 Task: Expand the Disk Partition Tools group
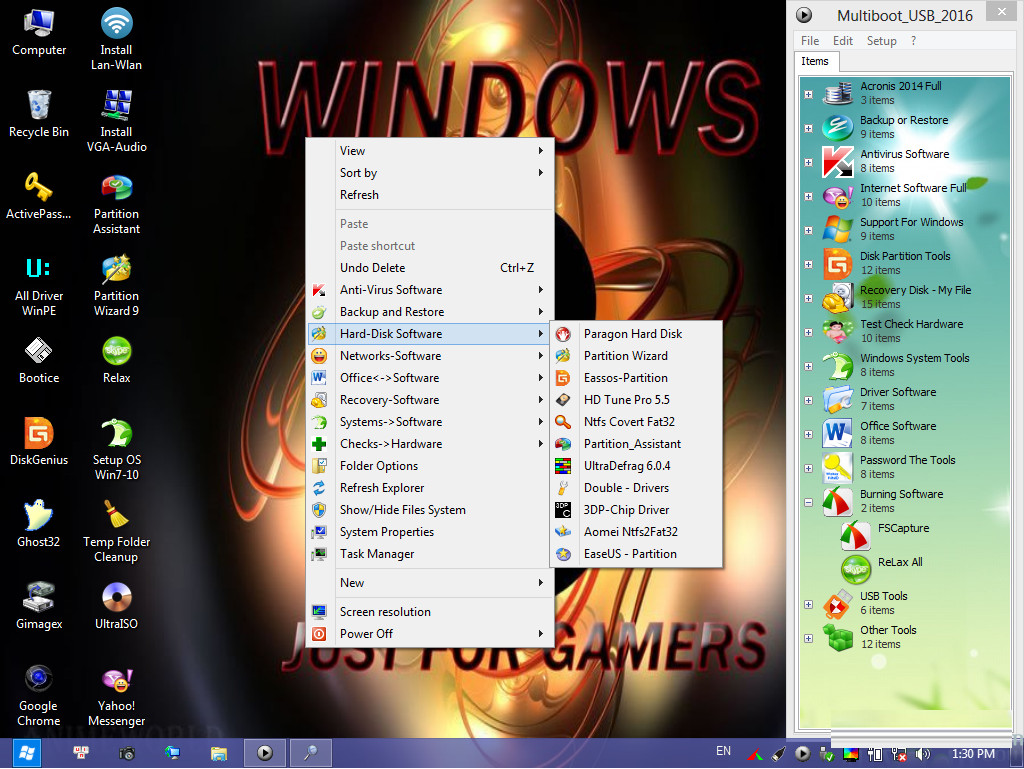tap(808, 264)
